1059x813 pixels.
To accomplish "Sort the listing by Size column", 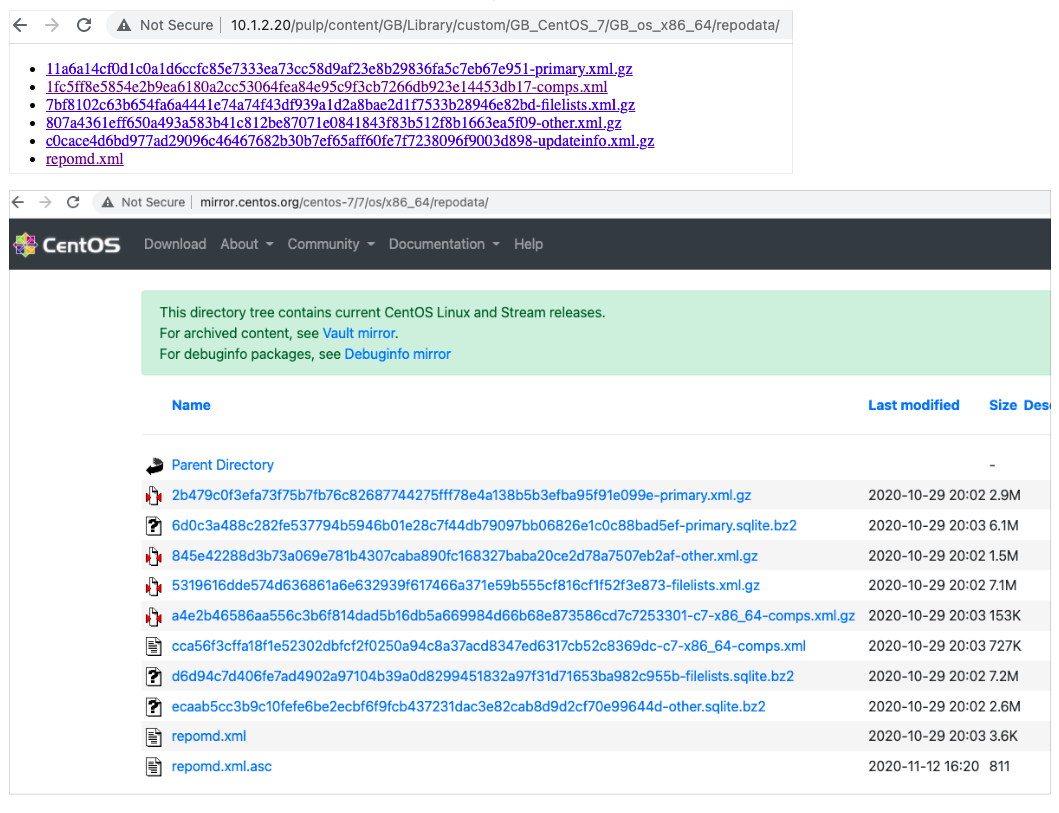I will pyautogui.click(x=1003, y=405).
